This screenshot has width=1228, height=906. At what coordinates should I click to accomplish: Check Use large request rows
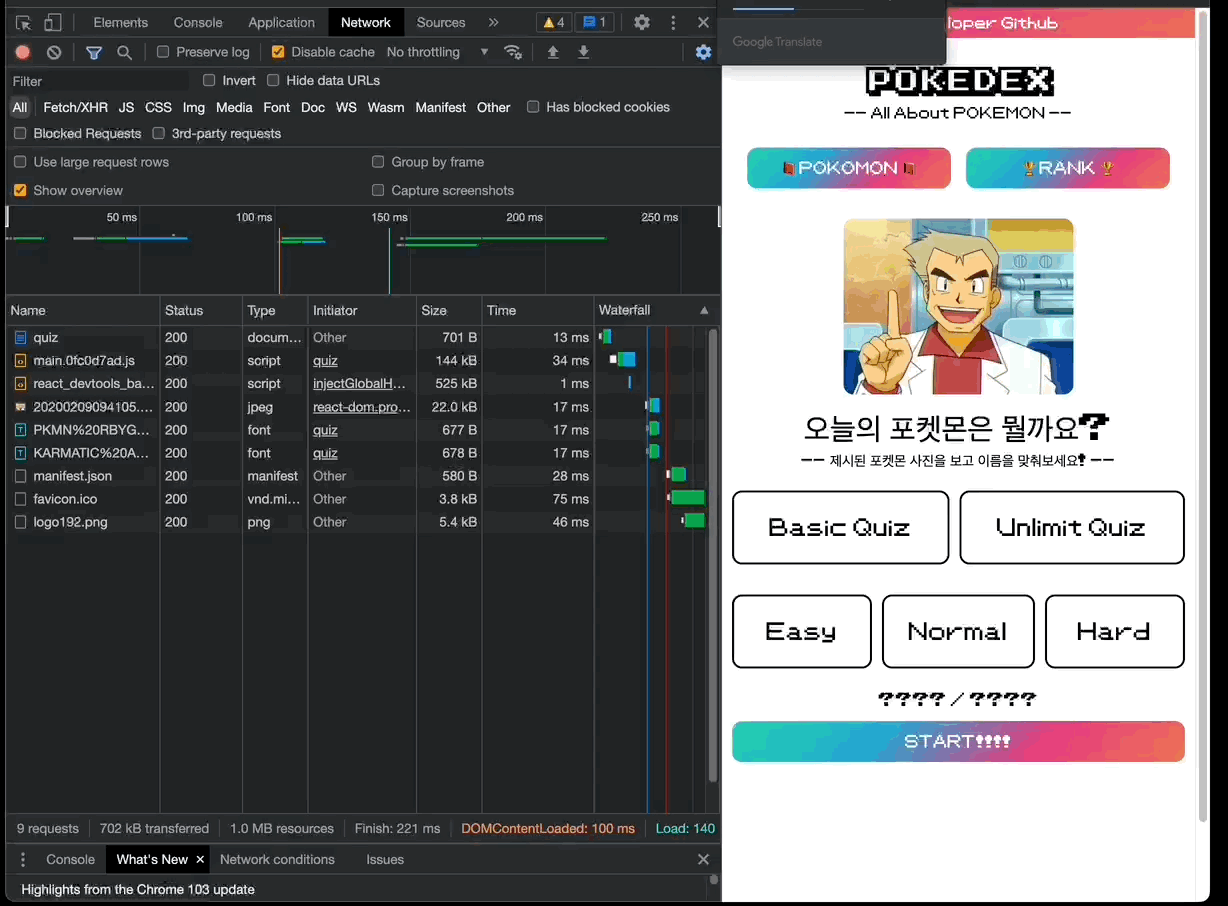pyautogui.click(x=20, y=162)
